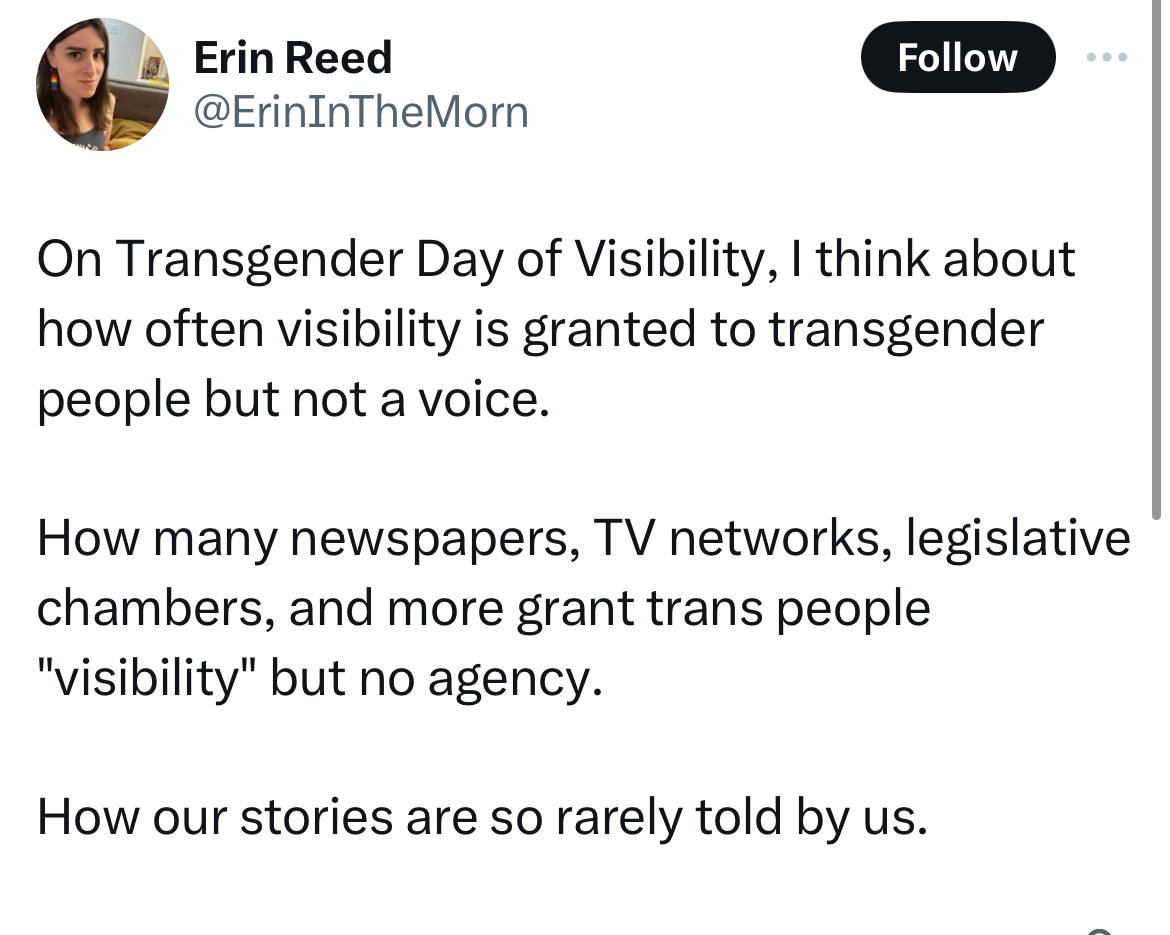Open Erin Reed's profile picture
This screenshot has width=1170, height=935.
(102, 85)
